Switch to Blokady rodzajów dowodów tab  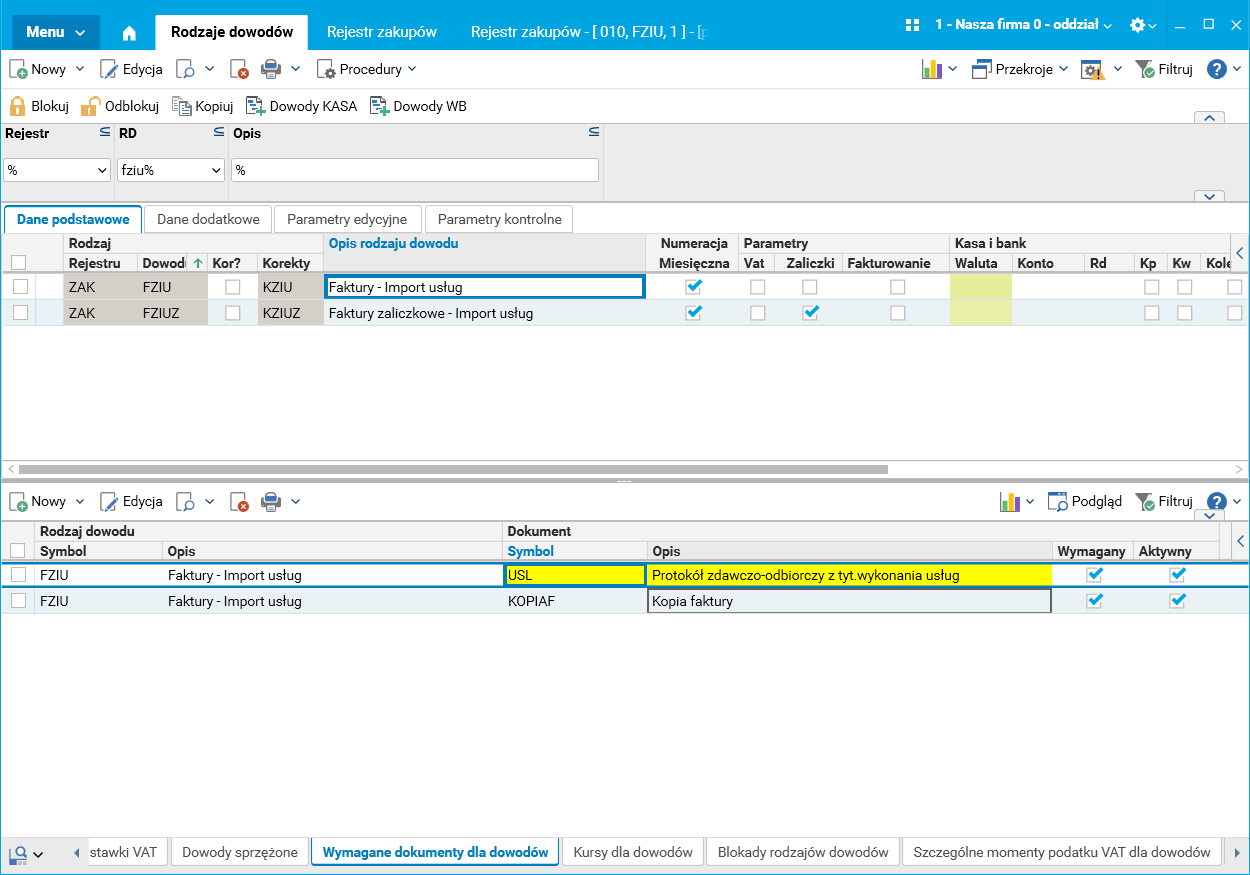803,852
